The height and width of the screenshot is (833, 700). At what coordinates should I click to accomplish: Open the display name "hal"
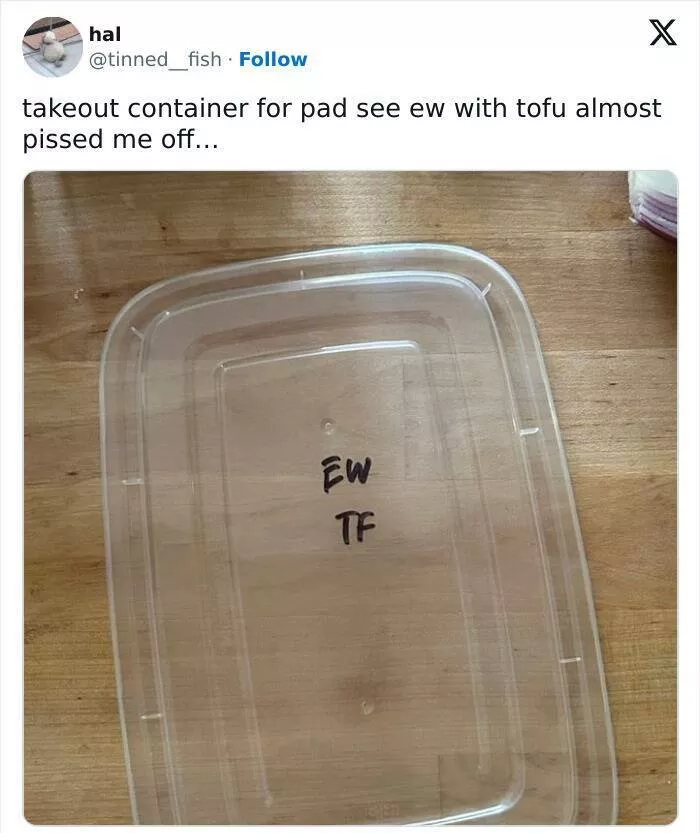[x=105, y=34]
